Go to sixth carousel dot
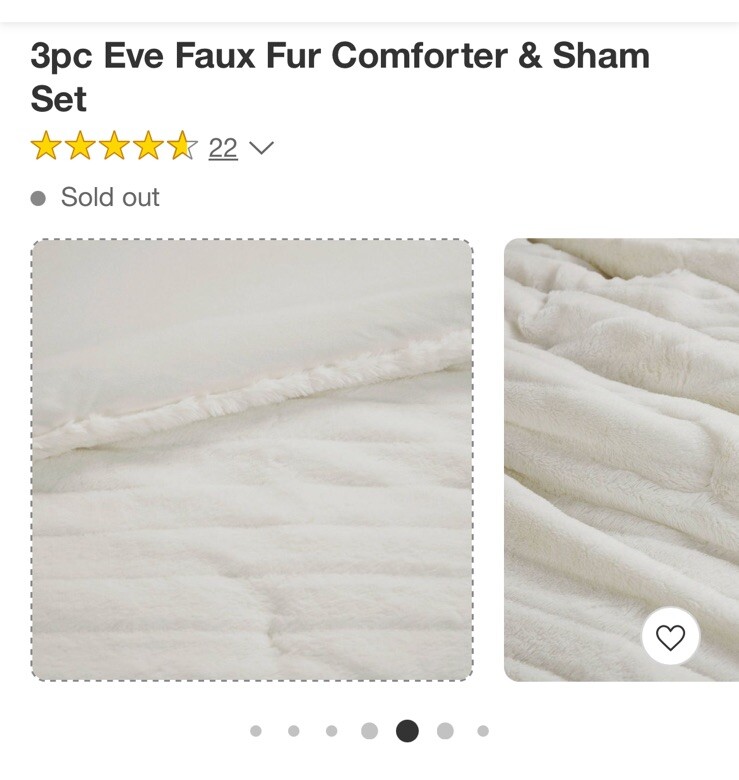The image size is (739, 780). coord(445,731)
